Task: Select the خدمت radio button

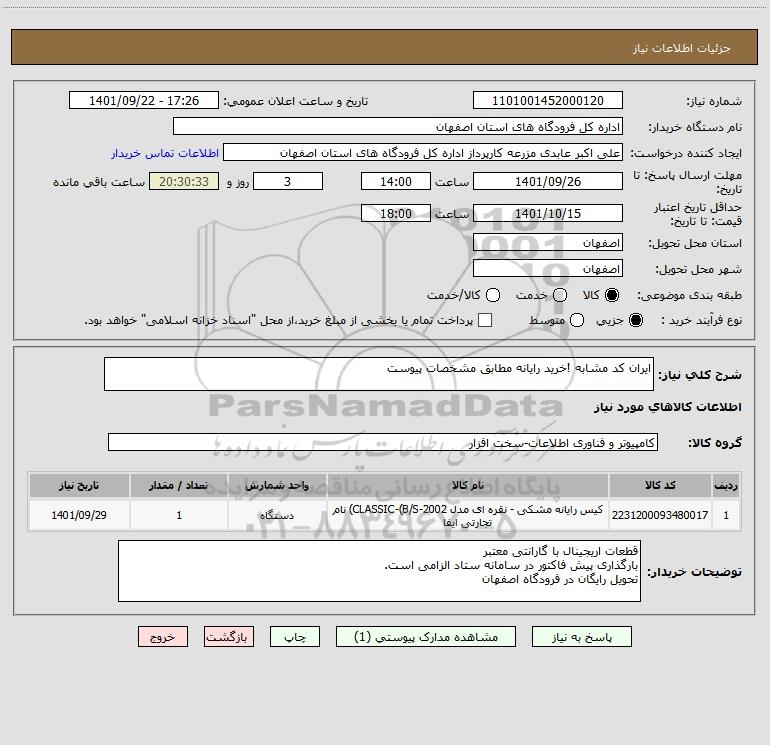Action: point(560,295)
